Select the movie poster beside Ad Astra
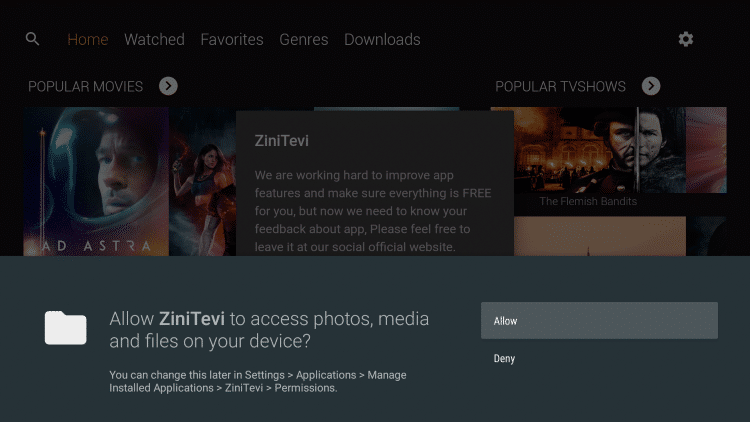Image resolution: width=750 pixels, height=422 pixels. [202, 181]
